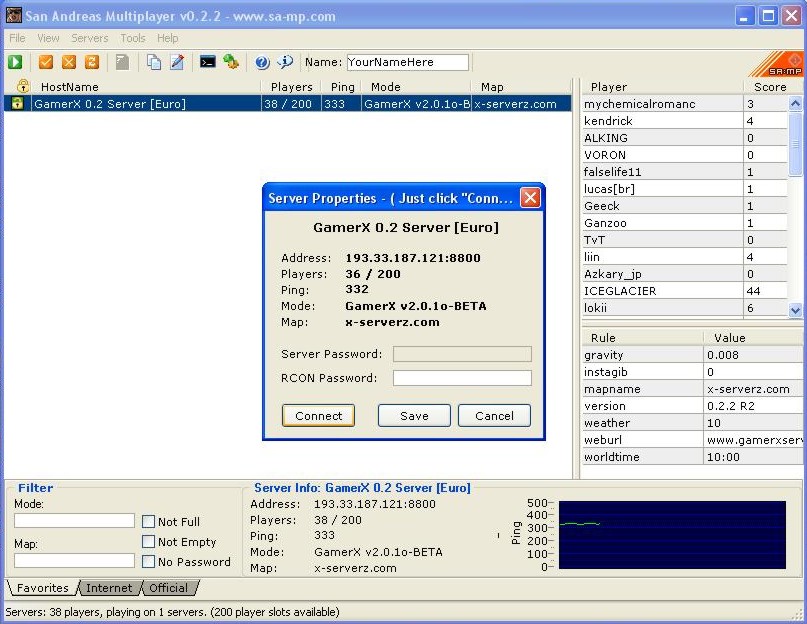The width and height of the screenshot is (807, 624).
Task: Click the weburl rule row
Action: pos(692,440)
